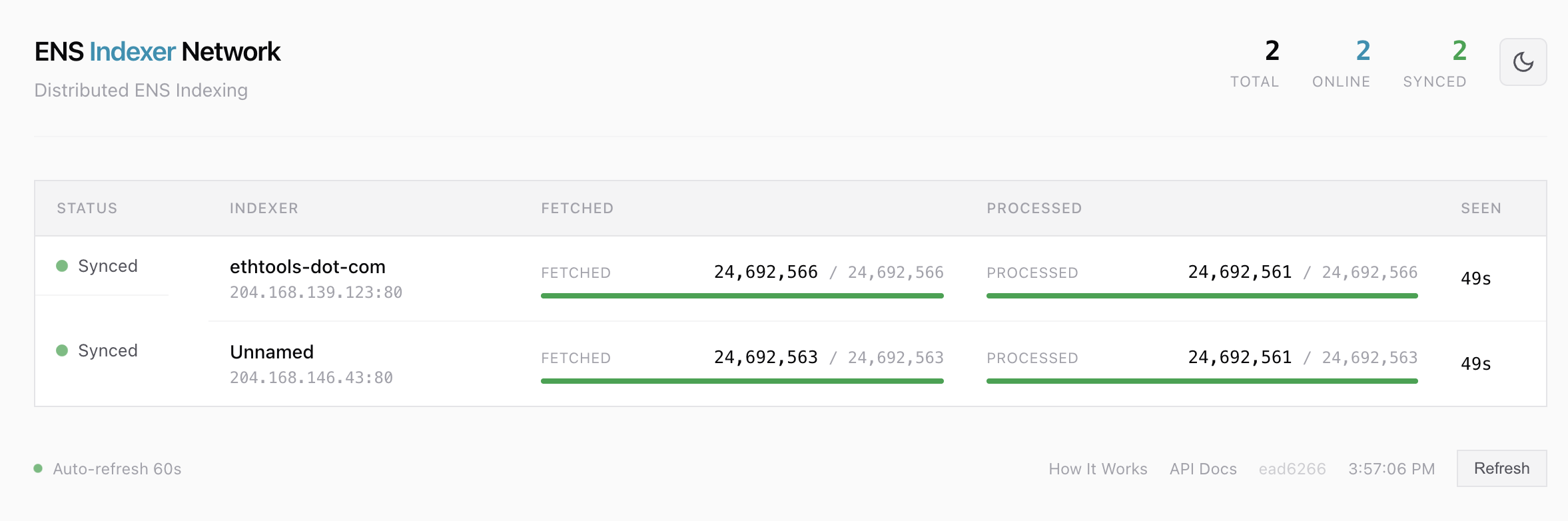Click the PROCESSED column header

(1034, 209)
